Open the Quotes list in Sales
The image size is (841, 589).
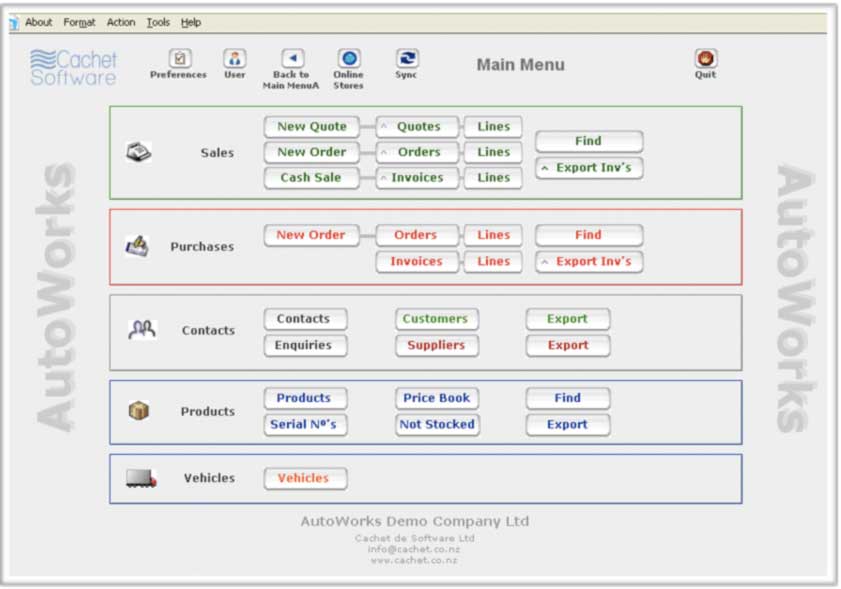pyautogui.click(x=417, y=127)
